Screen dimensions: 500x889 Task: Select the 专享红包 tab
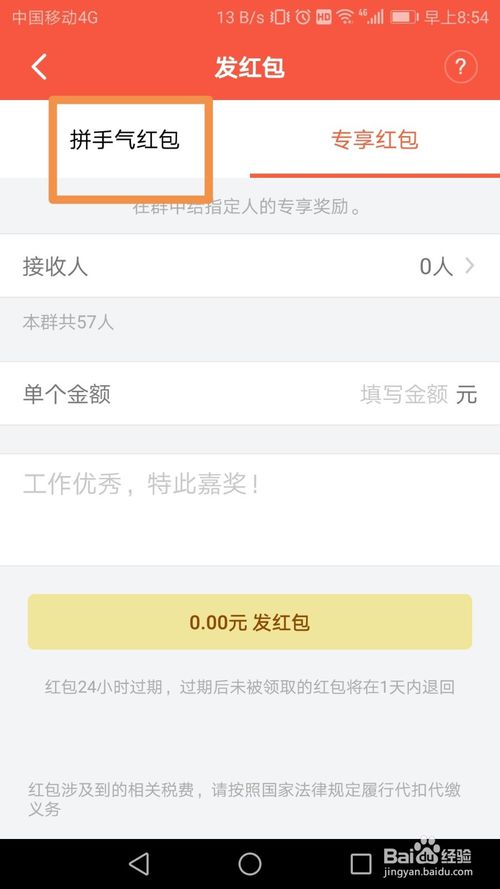point(375,139)
